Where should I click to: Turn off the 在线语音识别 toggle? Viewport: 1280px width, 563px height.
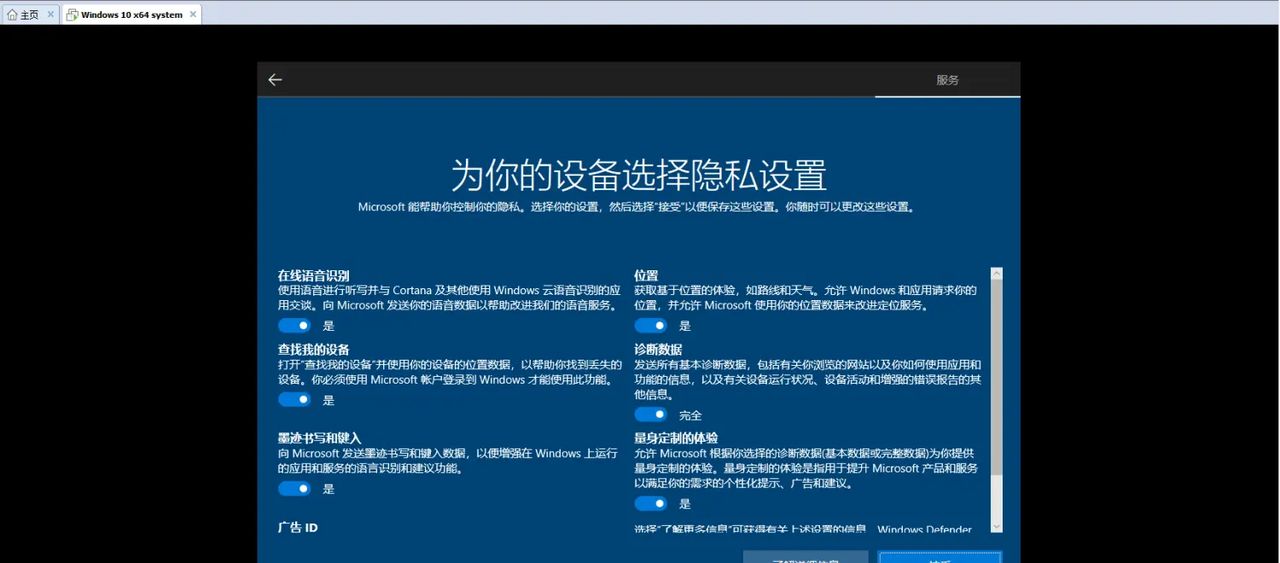pos(295,325)
